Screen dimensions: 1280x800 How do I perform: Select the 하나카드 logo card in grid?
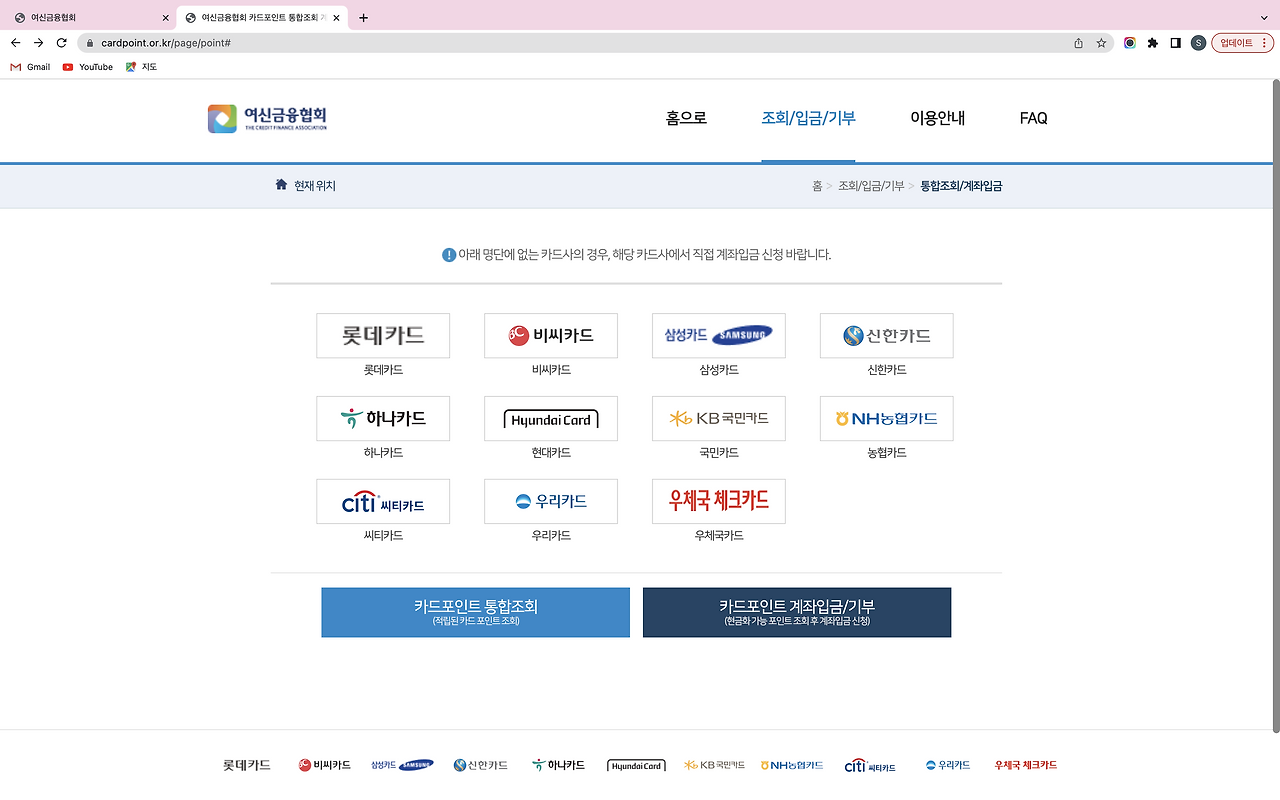383,418
